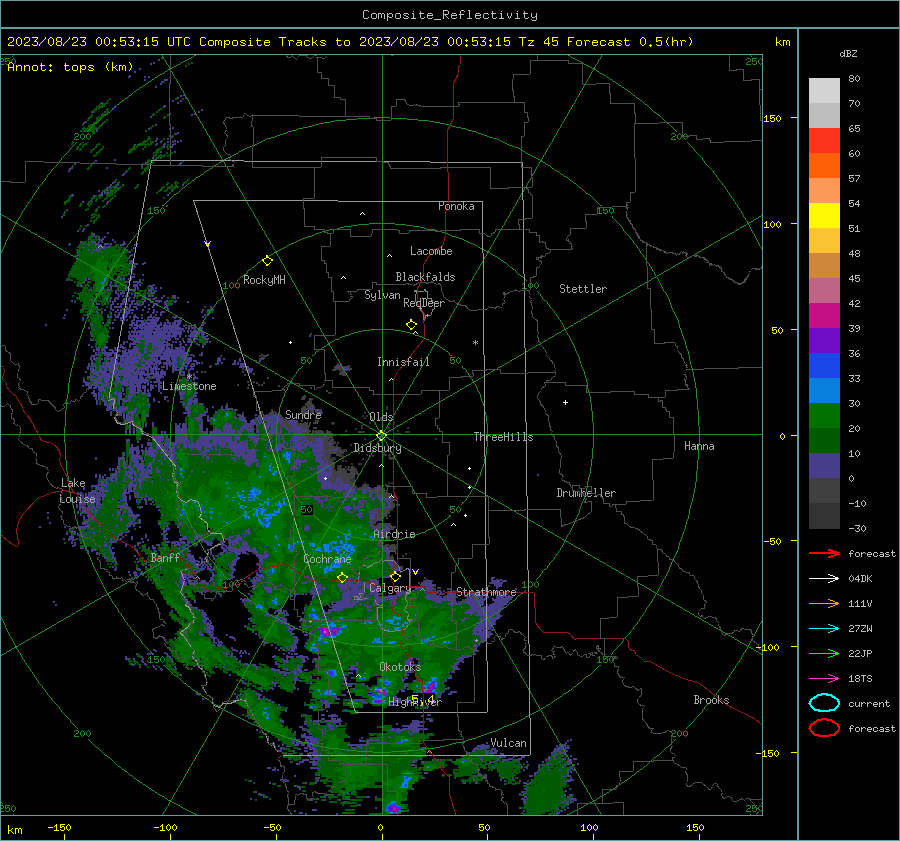900x841 pixels.
Task: Click the Strathmore town label
Action: click(487, 592)
